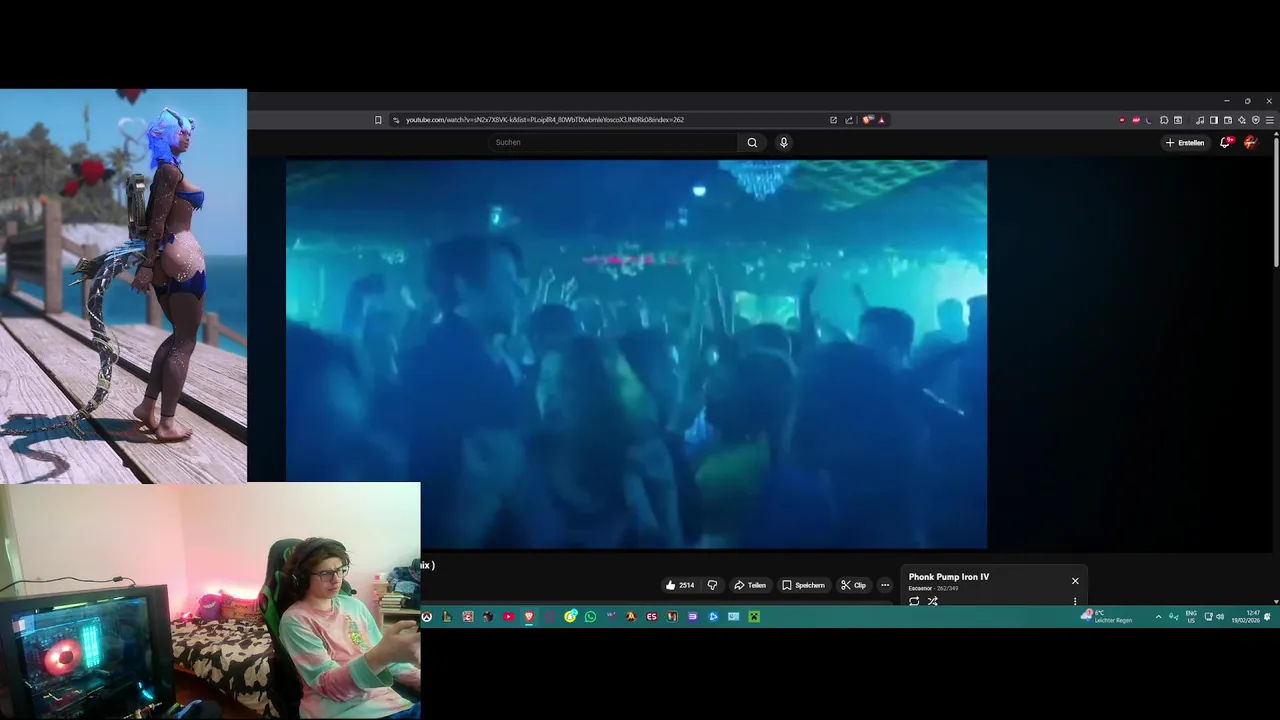This screenshot has width=1280, height=720.
Task: Click the open-in-app icon in the address bar
Action: [833, 120]
